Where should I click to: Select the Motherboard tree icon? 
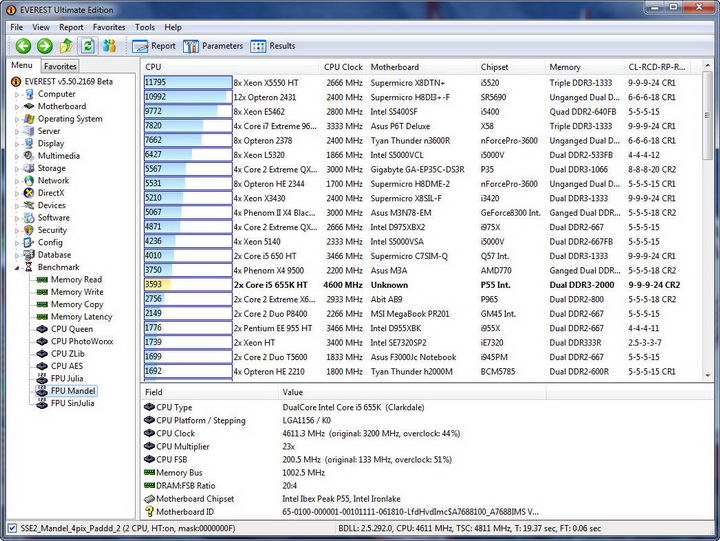click(29, 106)
